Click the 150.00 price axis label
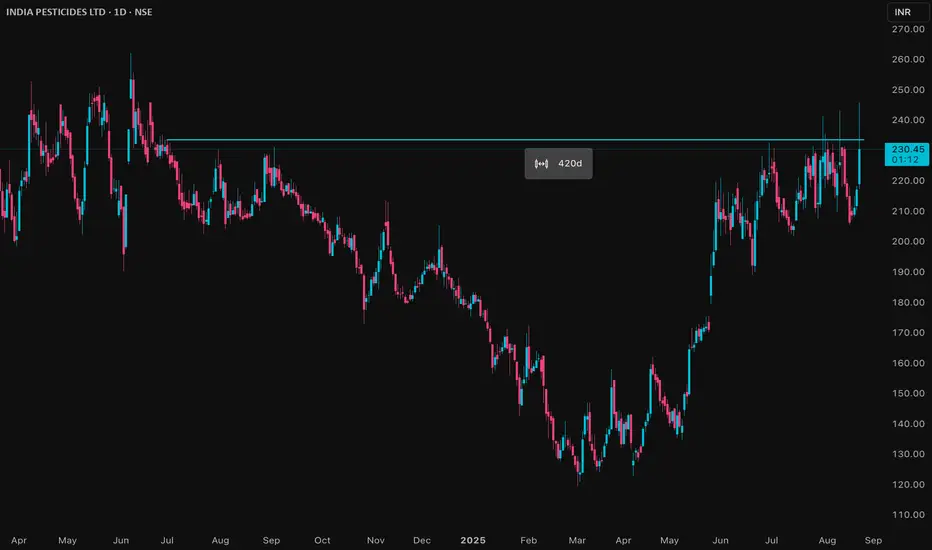Screen dimensions: 932x550 [908, 393]
